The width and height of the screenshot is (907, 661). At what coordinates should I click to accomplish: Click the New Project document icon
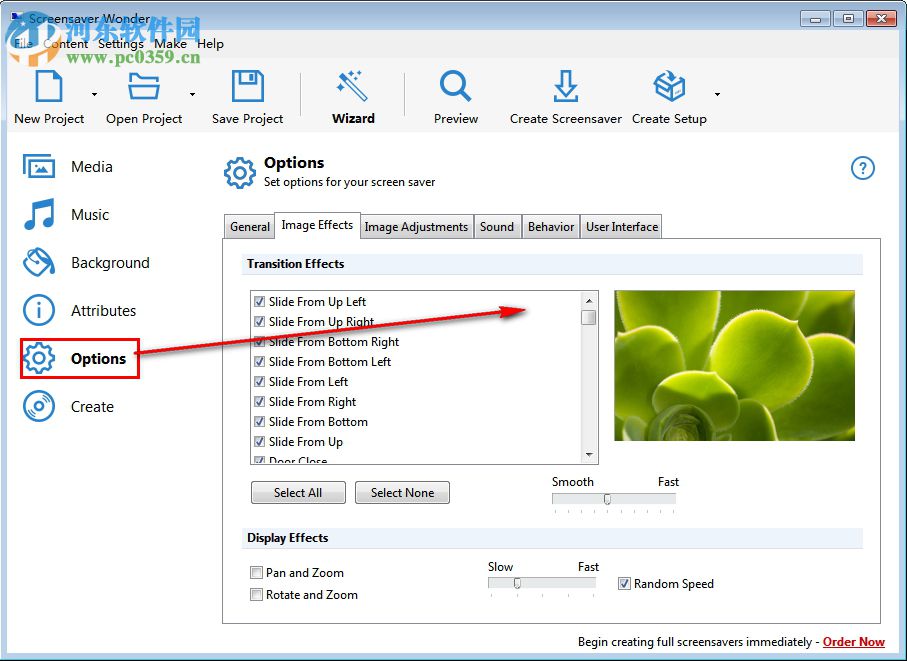(49, 86)
